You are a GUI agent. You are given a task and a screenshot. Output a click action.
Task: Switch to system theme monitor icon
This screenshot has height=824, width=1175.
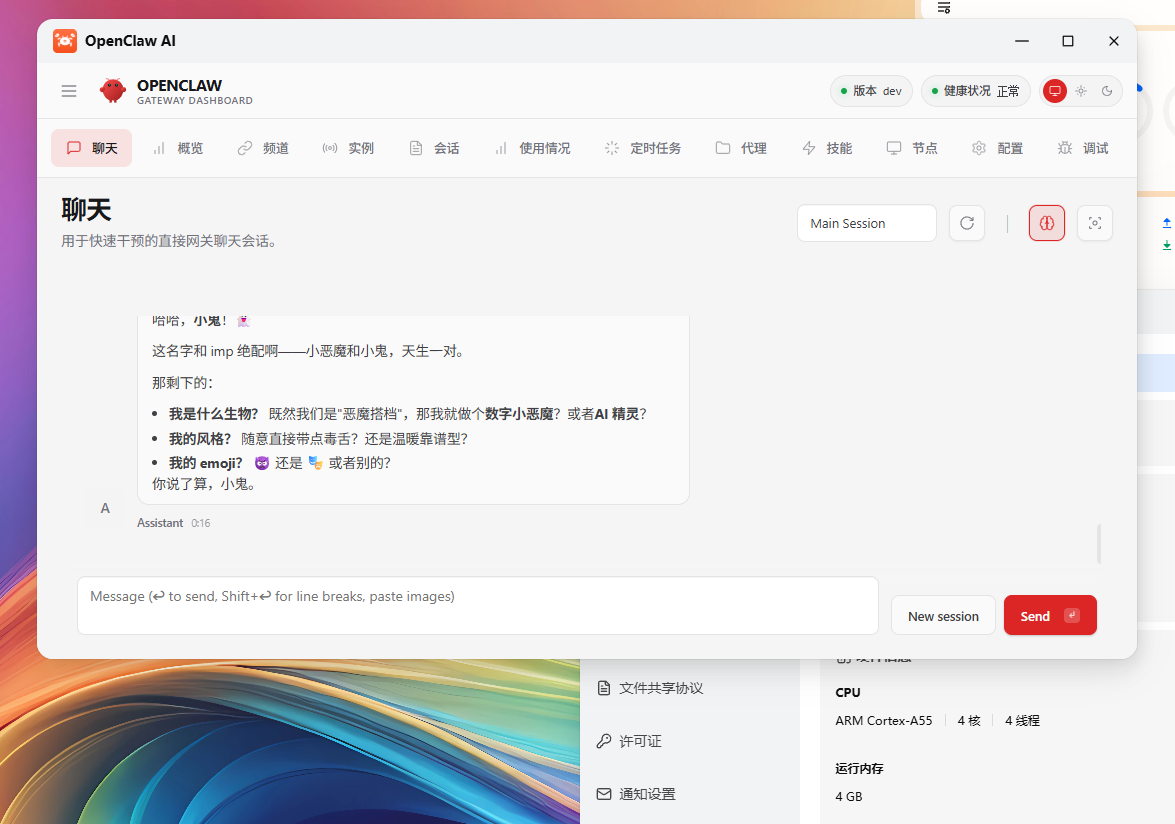pyautogui.click(x=1054, y=91)
